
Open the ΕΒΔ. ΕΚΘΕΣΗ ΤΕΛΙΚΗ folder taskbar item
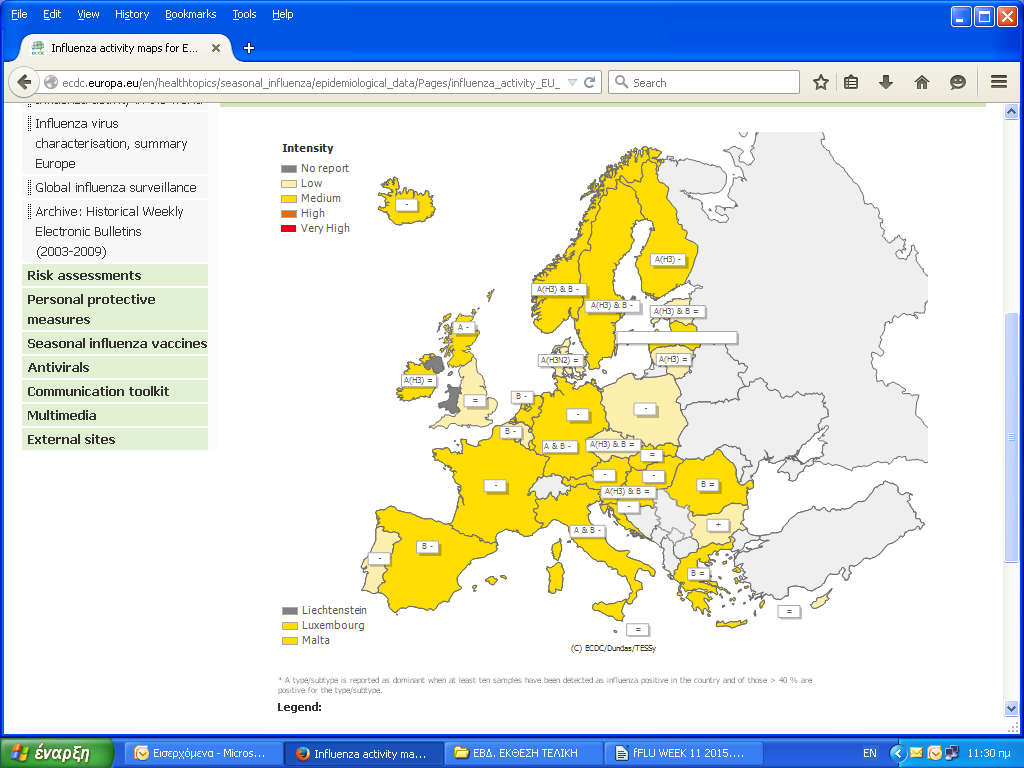[x=524, y=753]
